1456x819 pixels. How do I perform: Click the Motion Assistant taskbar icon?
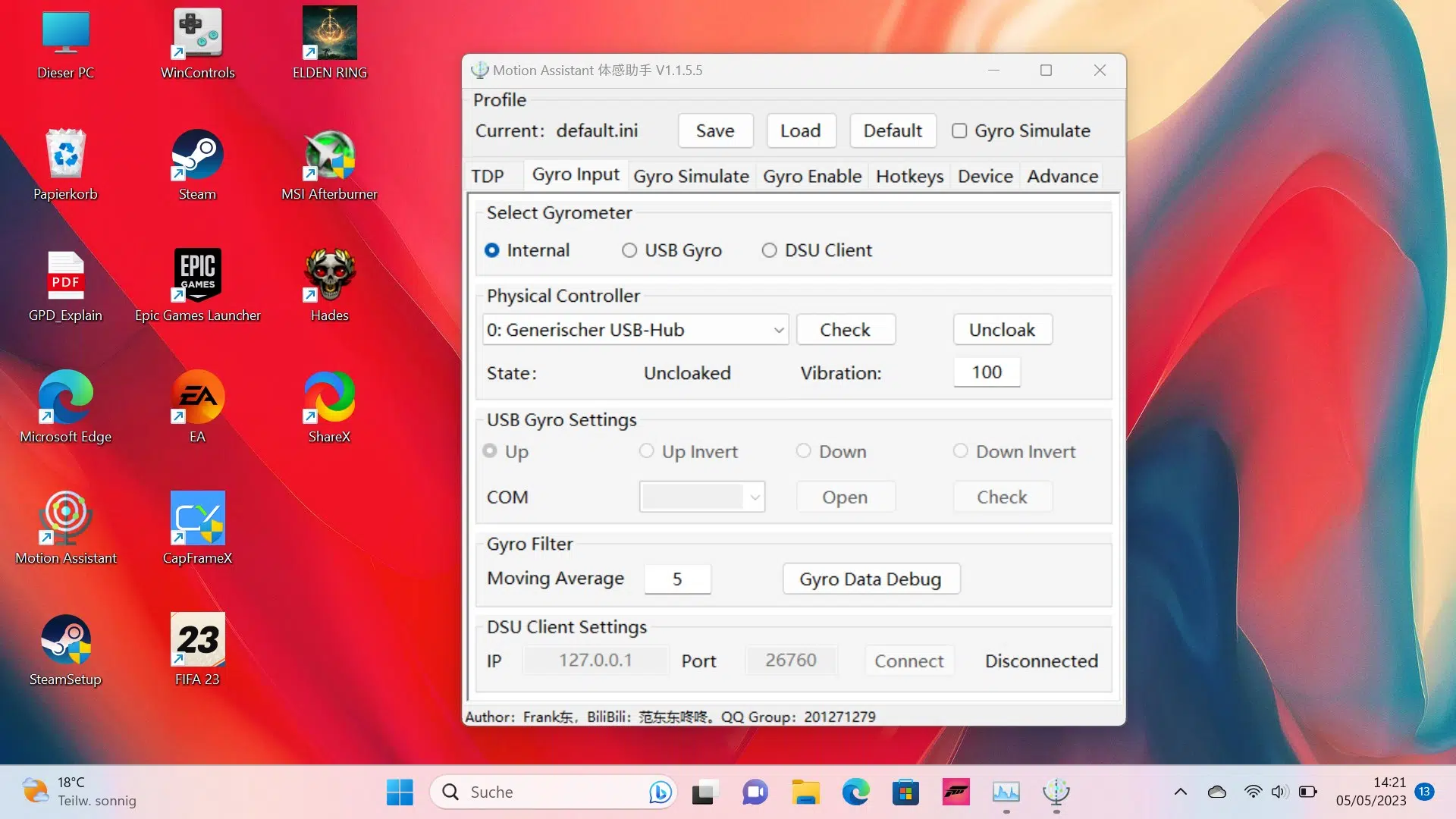(1056, 792)
